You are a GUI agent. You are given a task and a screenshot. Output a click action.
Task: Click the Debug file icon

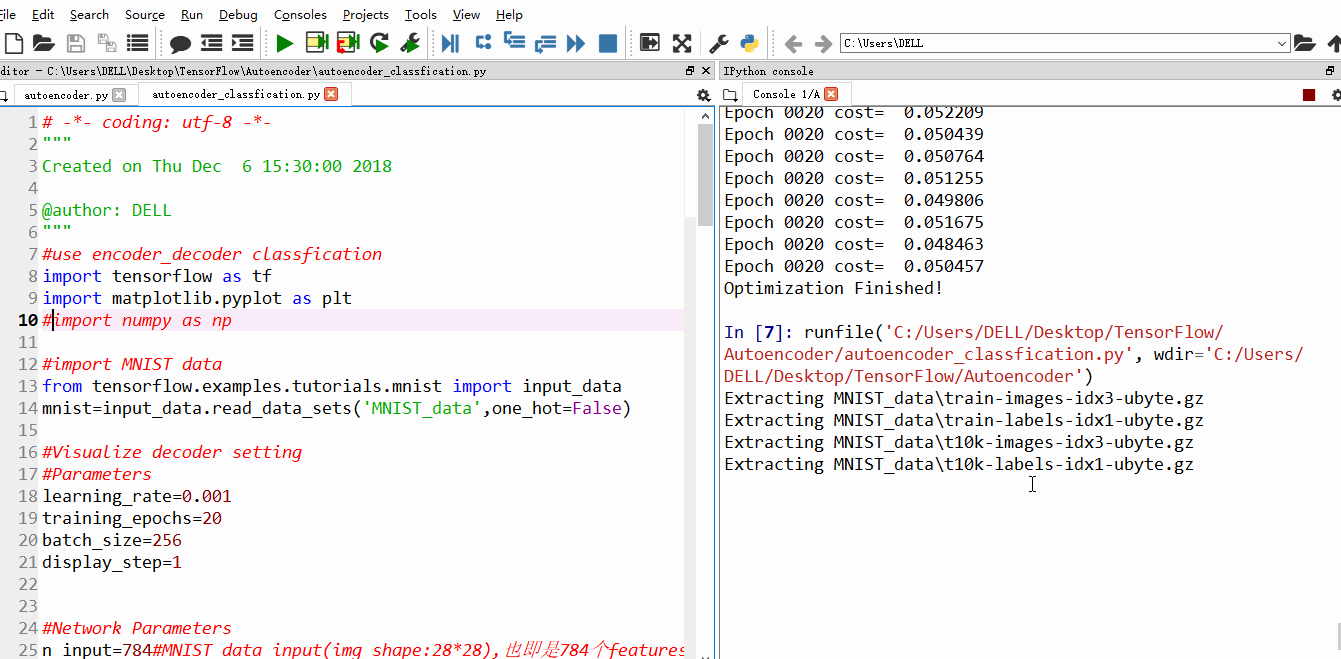(450, 43)
